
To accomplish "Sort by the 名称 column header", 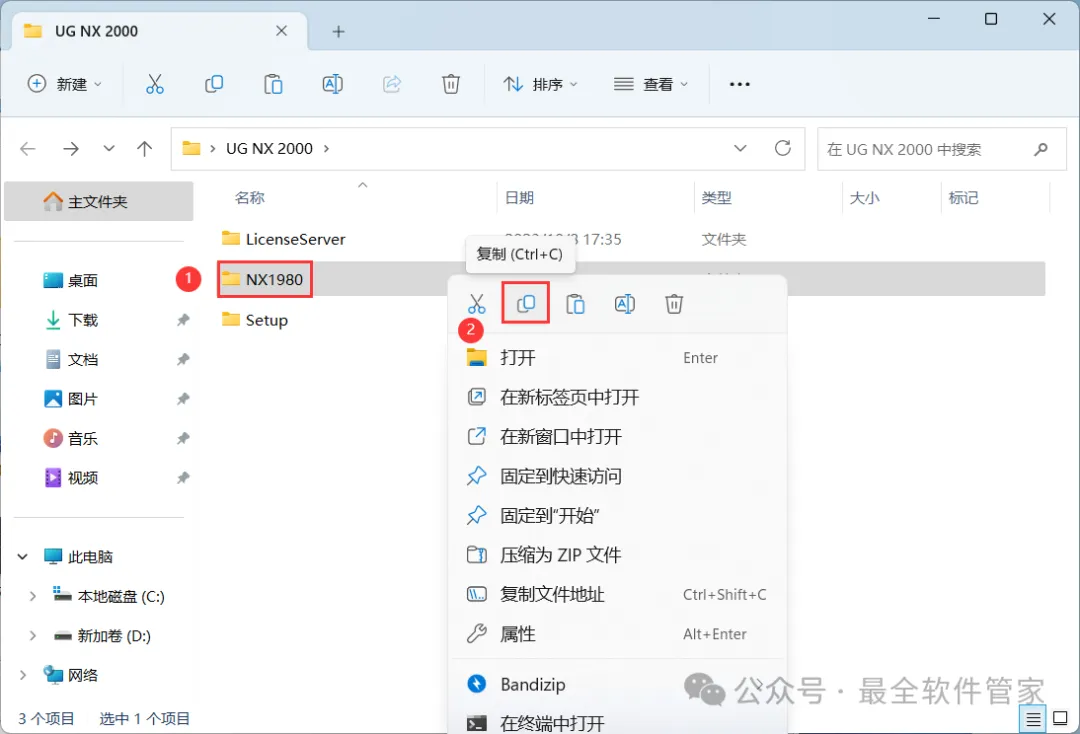I will point(250,198).
